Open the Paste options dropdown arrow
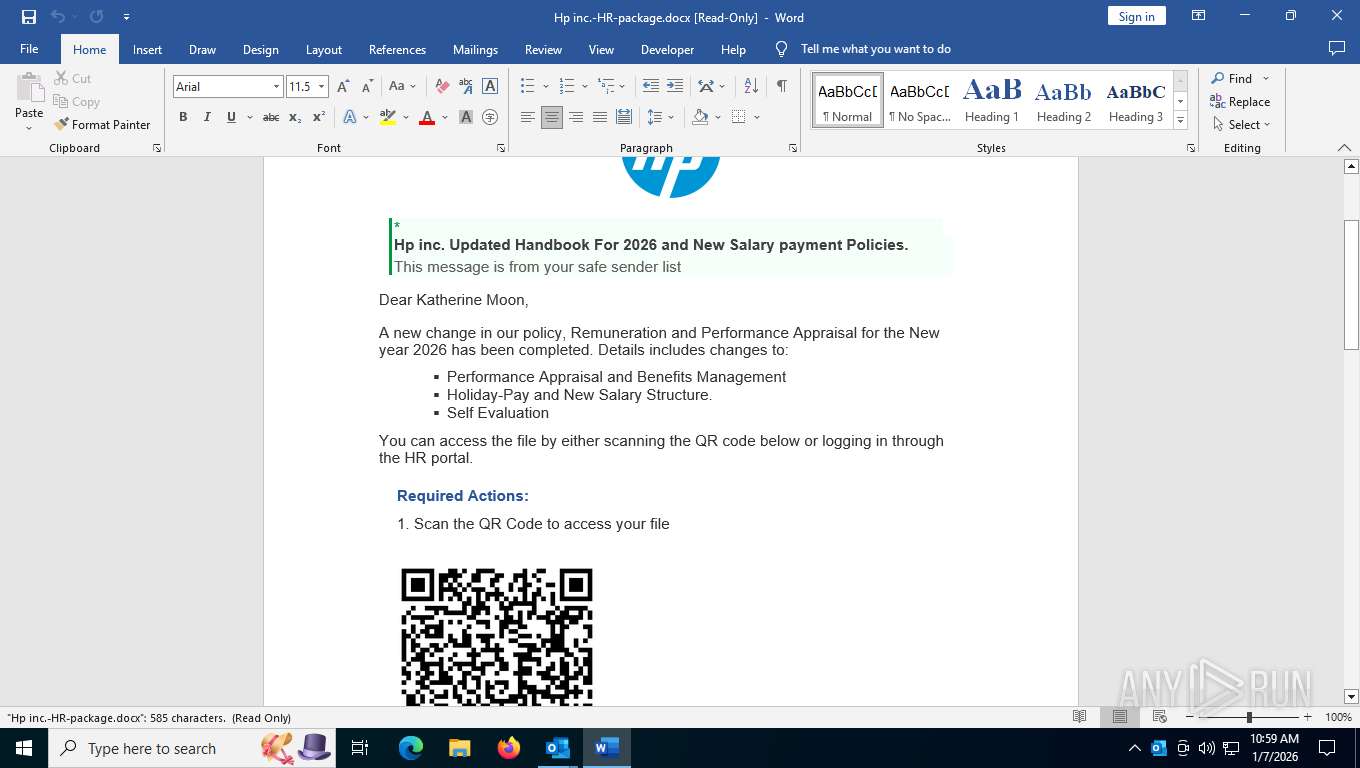The height and width of the screenshot is (768, 1360). tap(29, 128)
